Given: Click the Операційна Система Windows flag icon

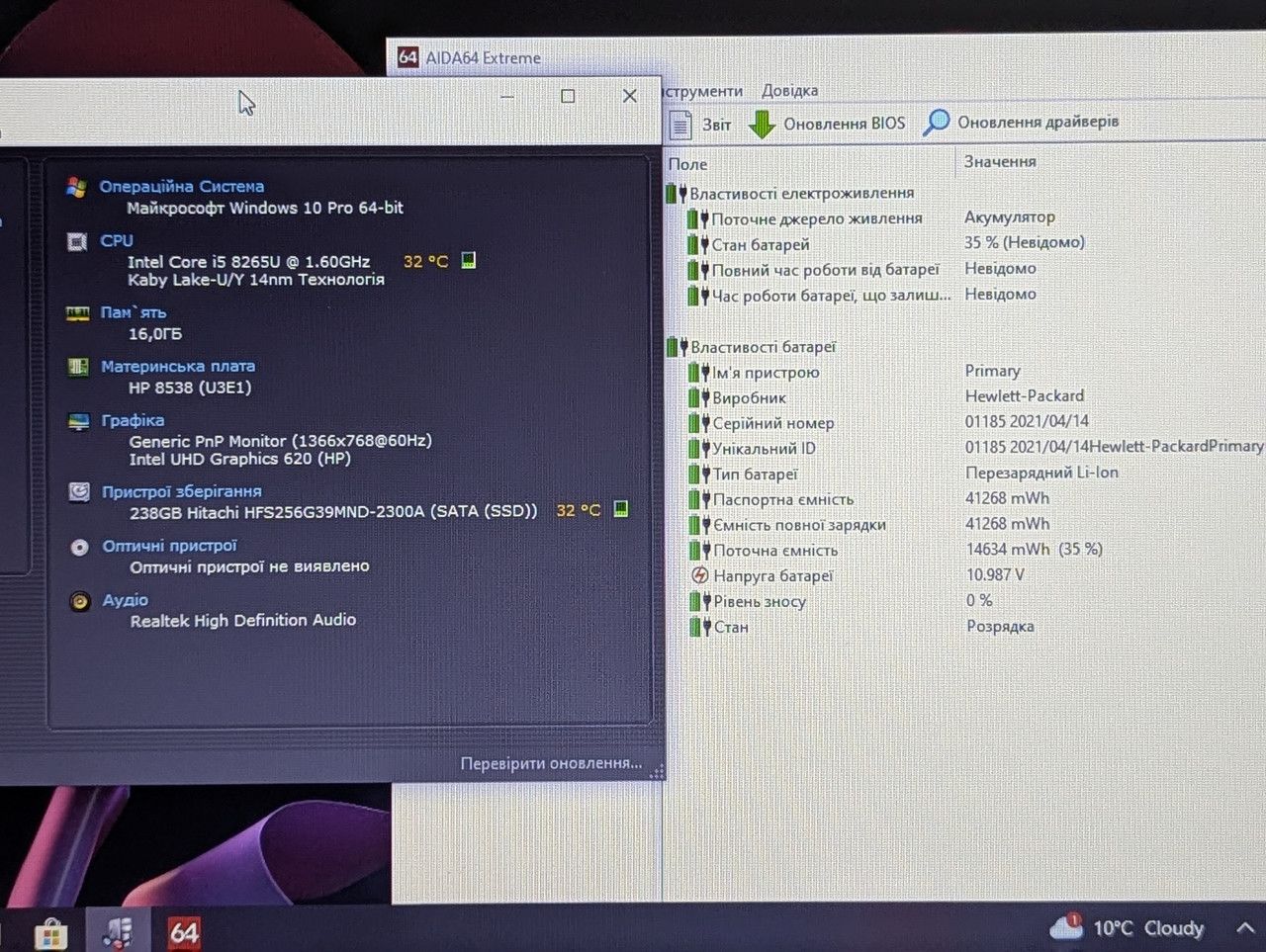Looking at the screenshot, I should point(76,187).
